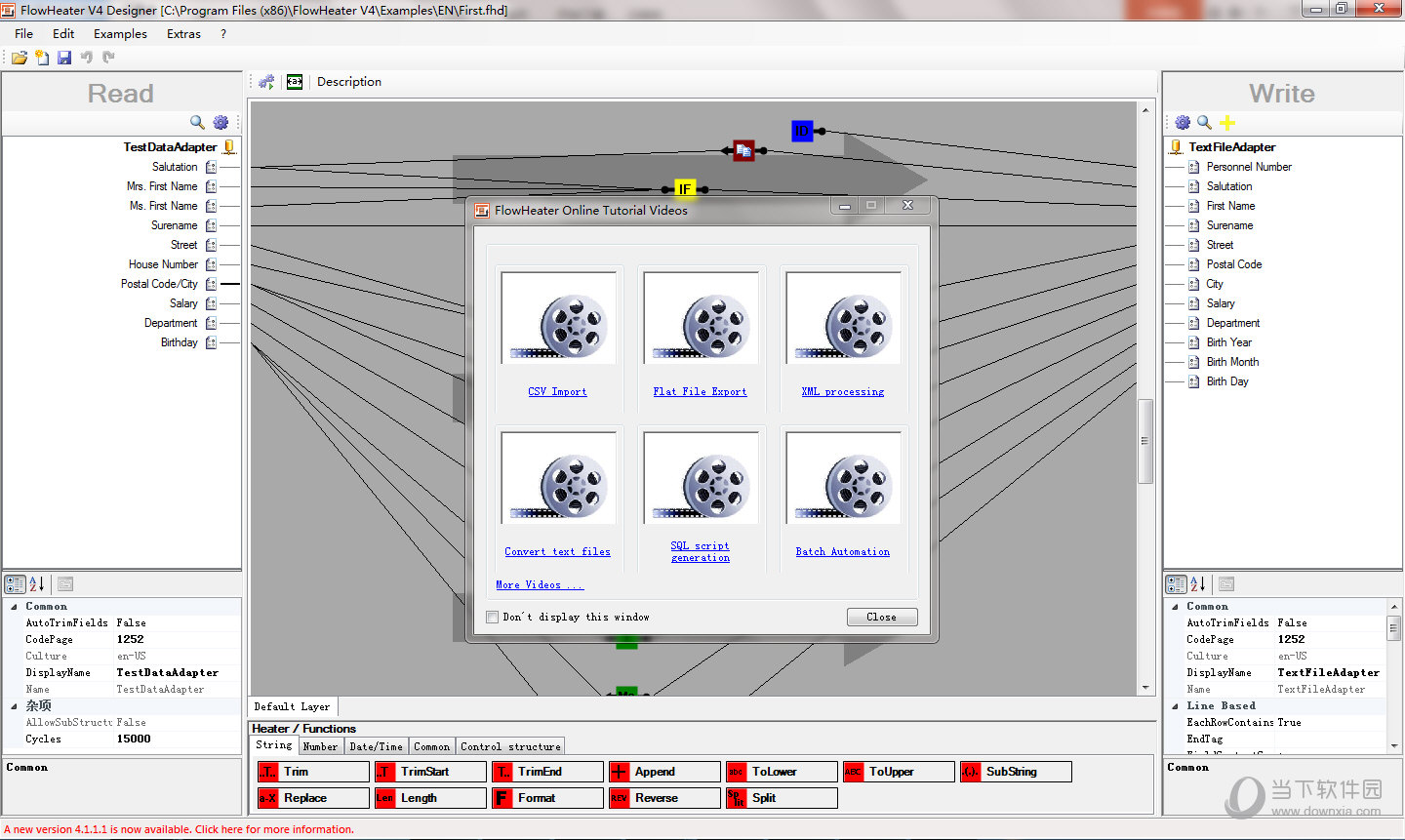Switch to the Common heater tab
Image resolution: width=1405 pixels, height=840 pixels.
point(431,746)
